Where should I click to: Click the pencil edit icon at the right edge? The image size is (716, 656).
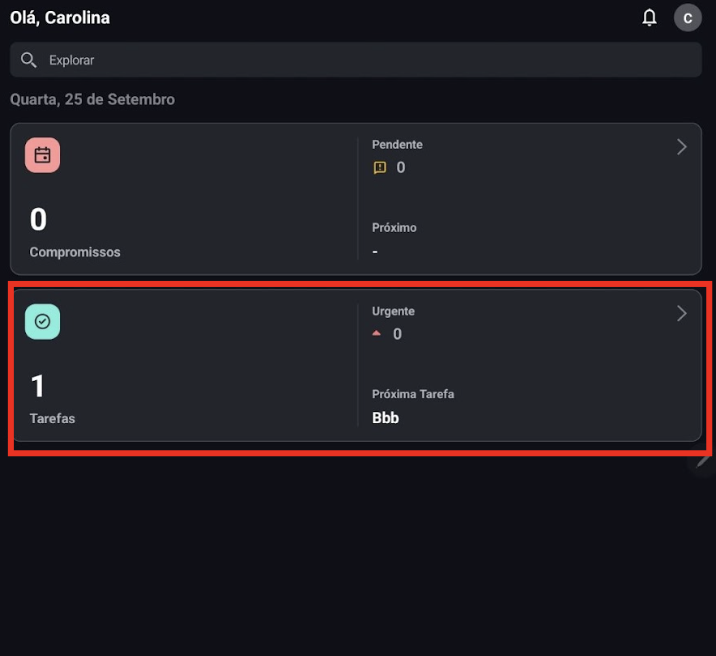pos(702,462)
